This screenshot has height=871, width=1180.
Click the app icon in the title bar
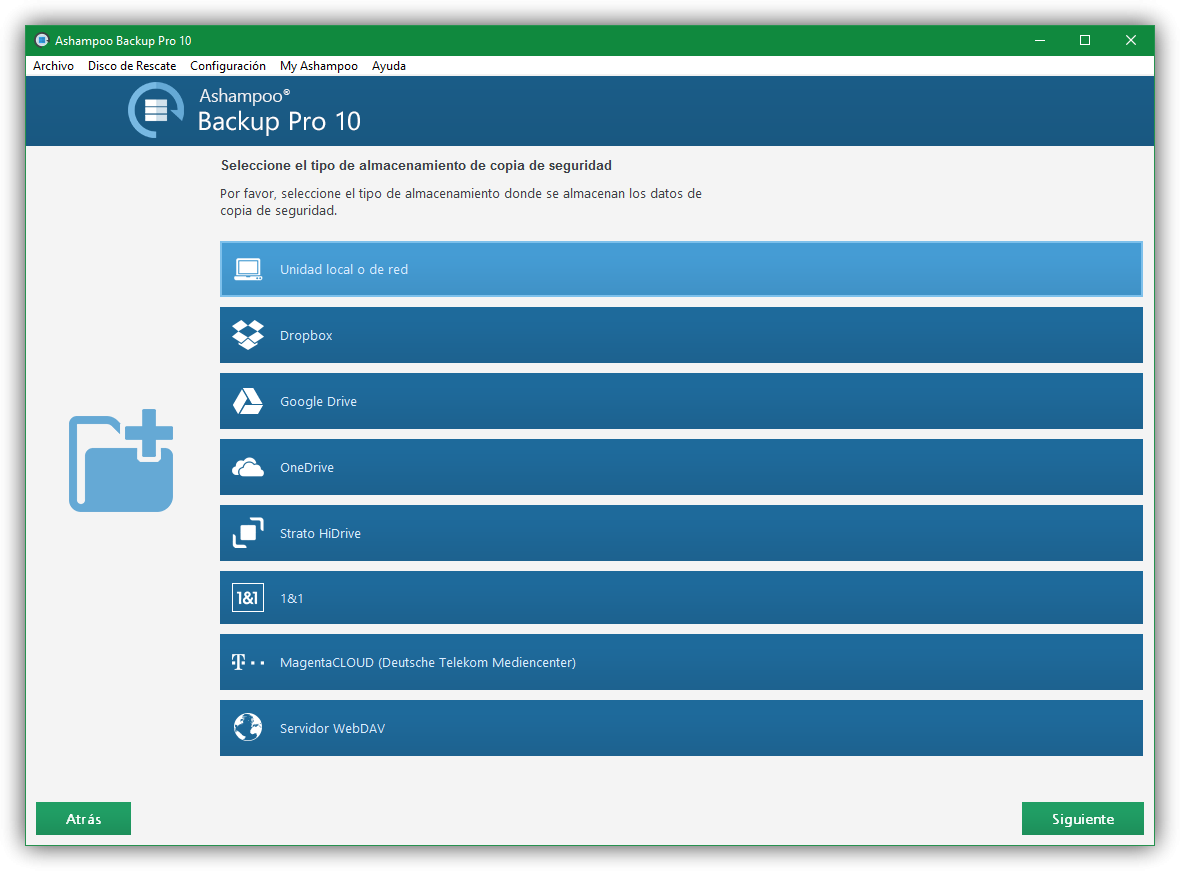(41, 40)
